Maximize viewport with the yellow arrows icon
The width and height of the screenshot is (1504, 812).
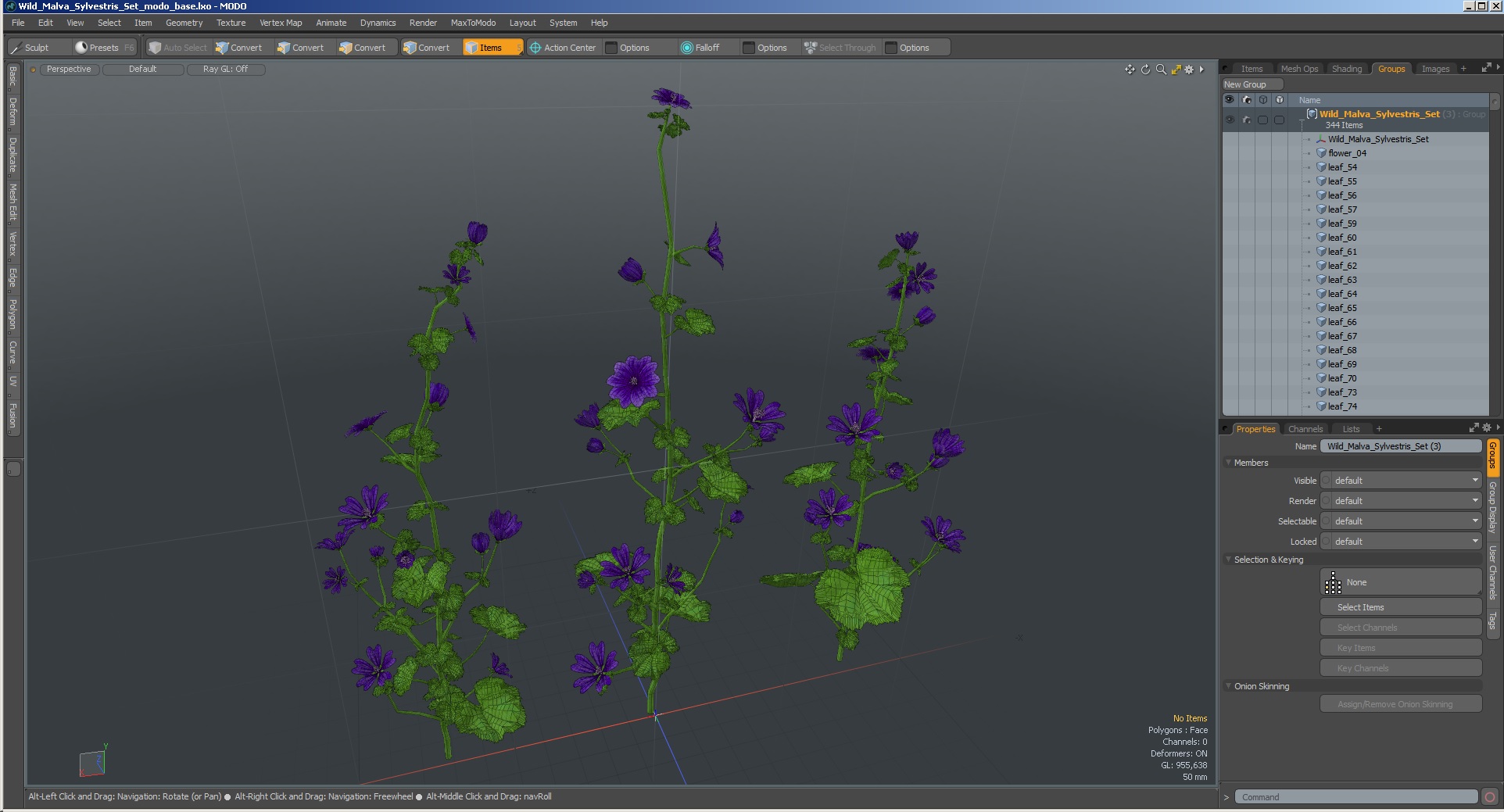(1176, 70)
